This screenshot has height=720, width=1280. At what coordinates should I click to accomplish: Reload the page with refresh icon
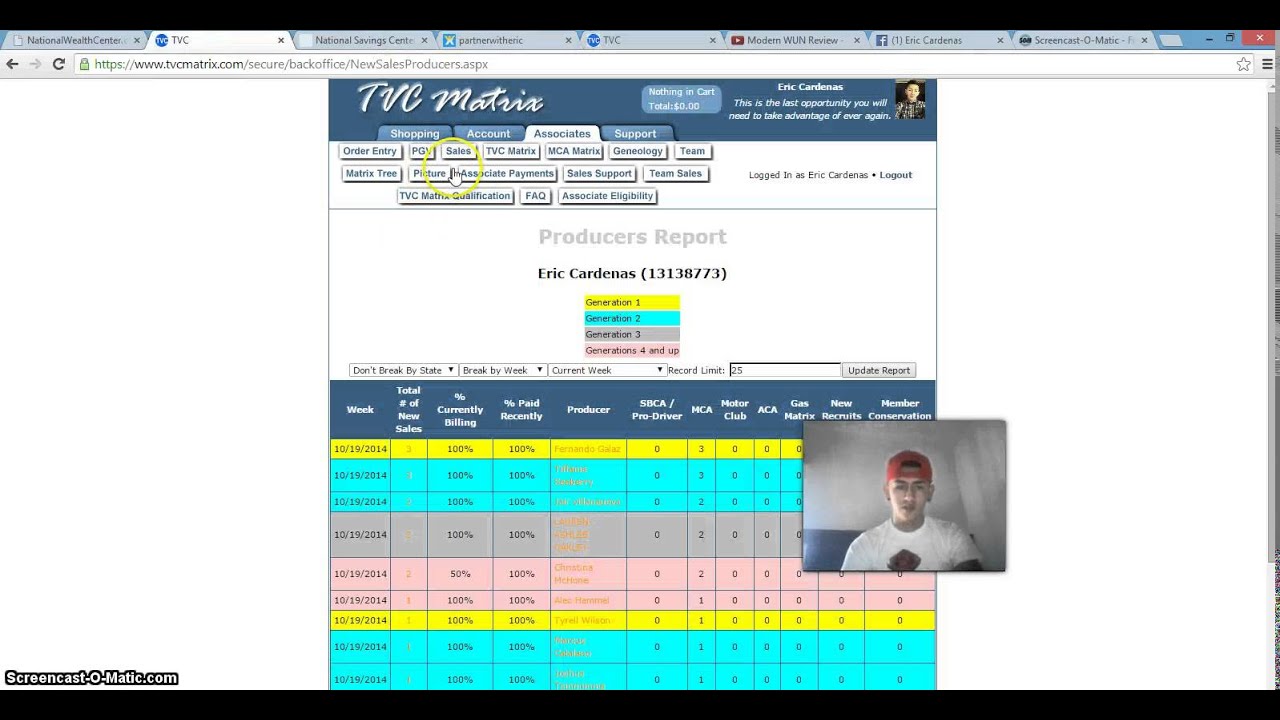59,64
